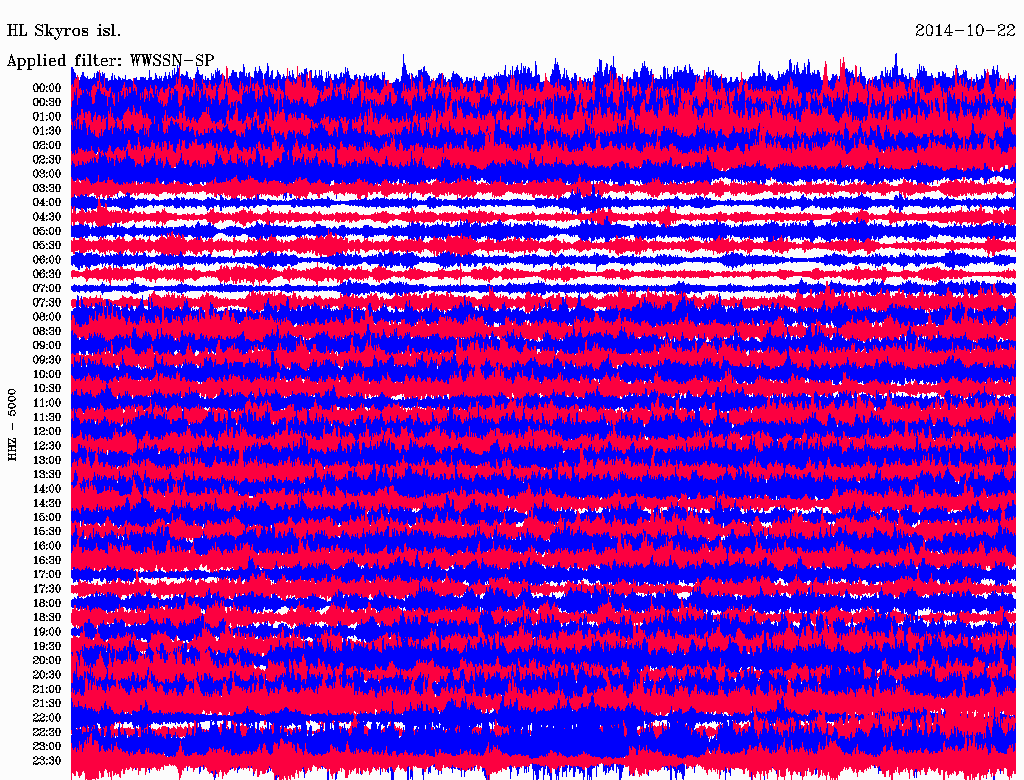
Task: Select the 06:00 time label
Action: coord(46,259)
